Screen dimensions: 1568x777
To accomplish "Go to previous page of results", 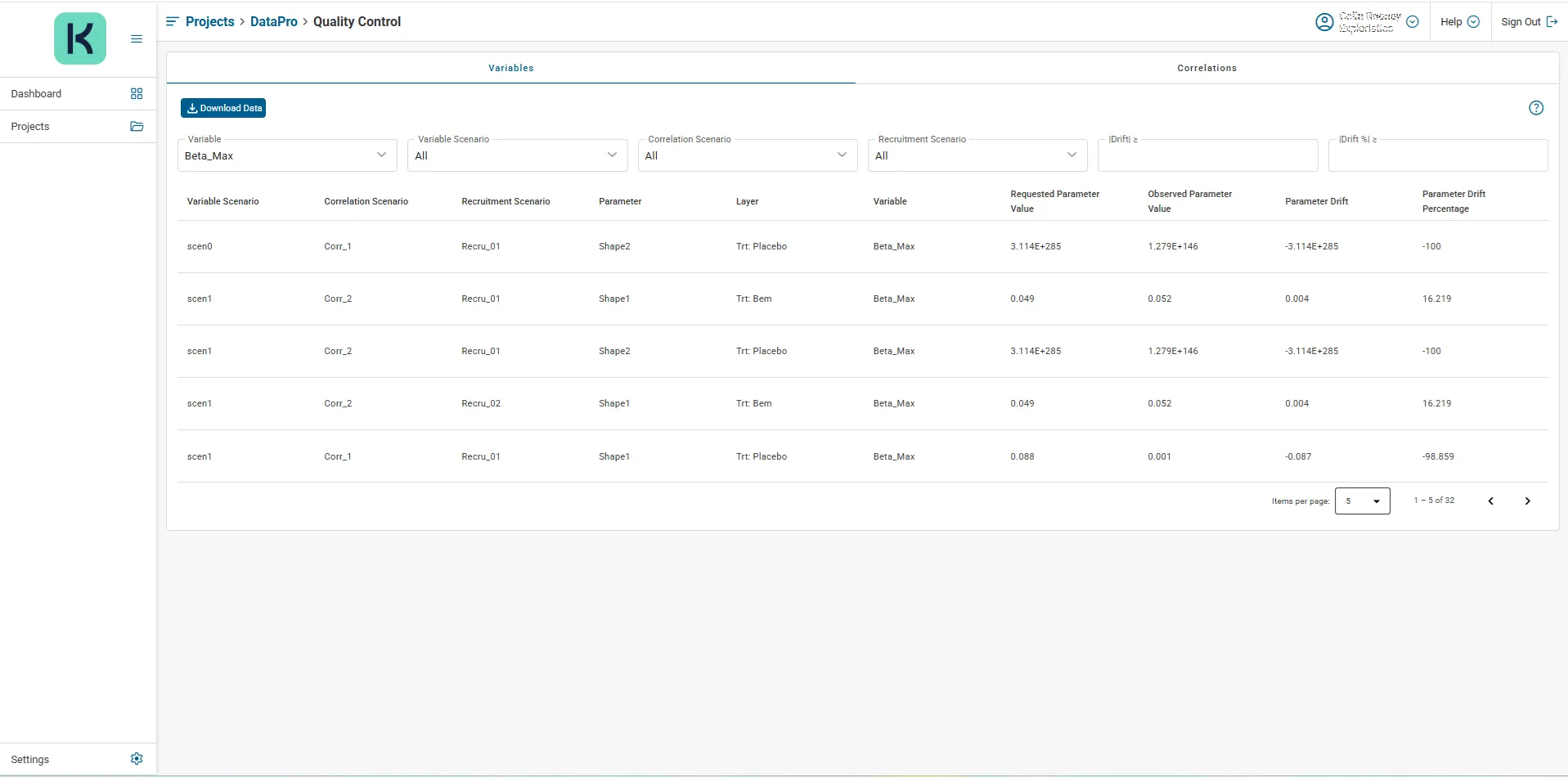I will click(x=1490, y=501).
